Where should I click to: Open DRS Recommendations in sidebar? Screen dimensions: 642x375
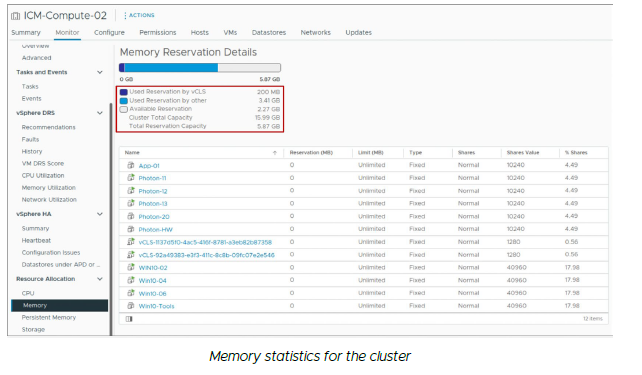pos(48,127)
